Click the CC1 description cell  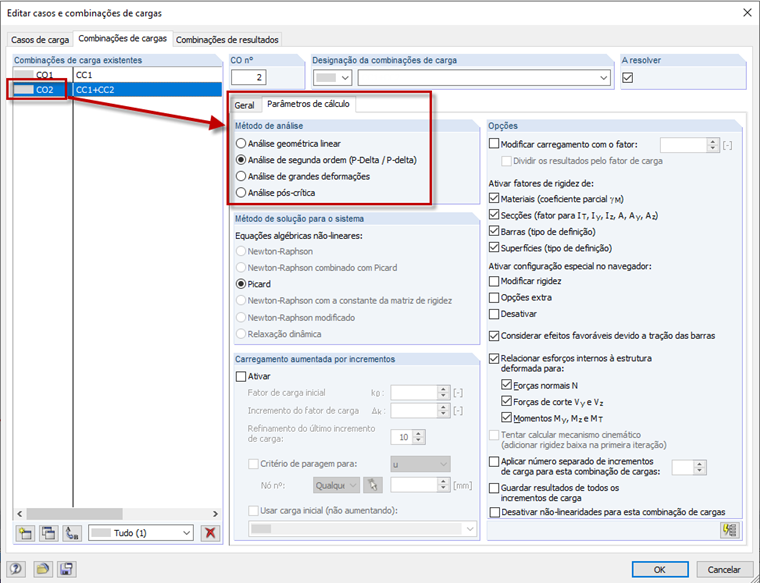148,75
